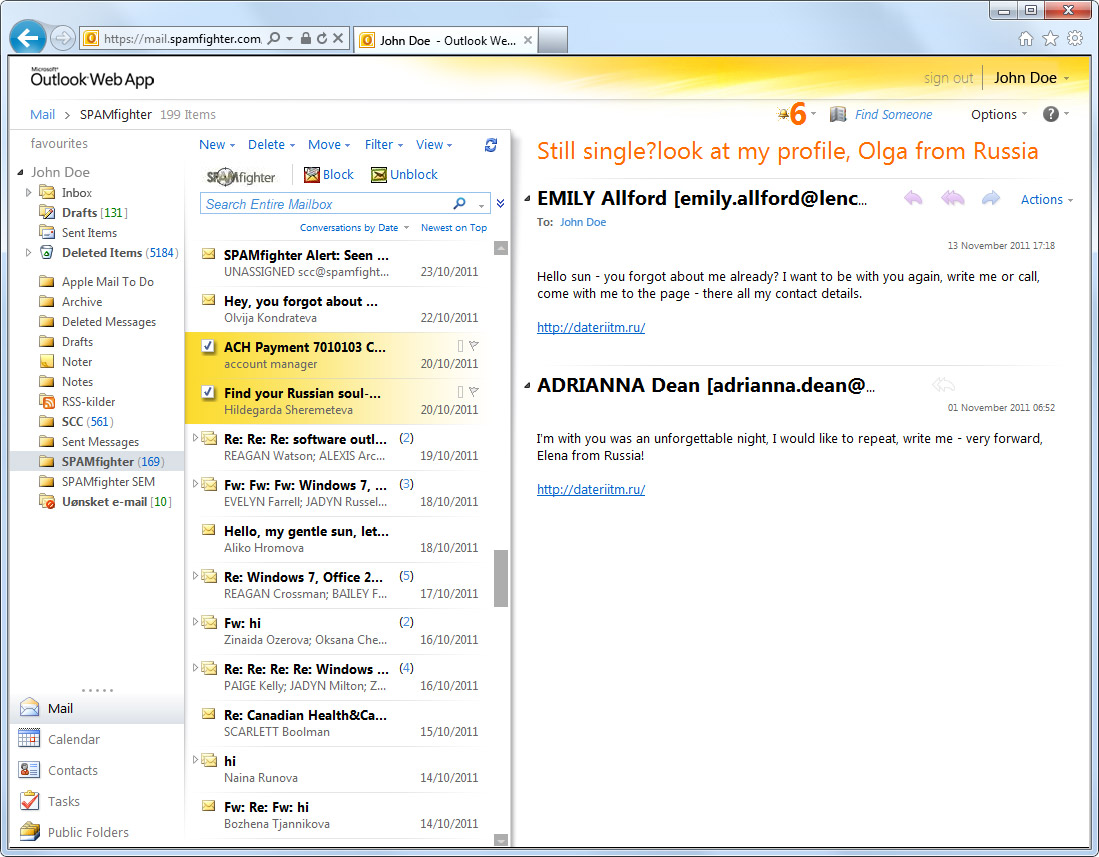
Task: Expand the Deleted Items folder tree arrow
Action: click(28, 253)
